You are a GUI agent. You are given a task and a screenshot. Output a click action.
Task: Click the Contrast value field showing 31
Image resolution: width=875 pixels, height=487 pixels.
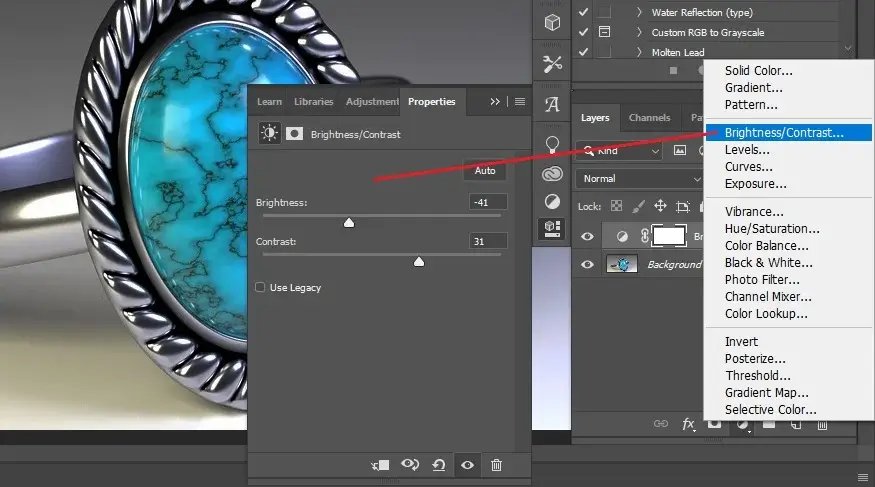[x=488, y=241]
